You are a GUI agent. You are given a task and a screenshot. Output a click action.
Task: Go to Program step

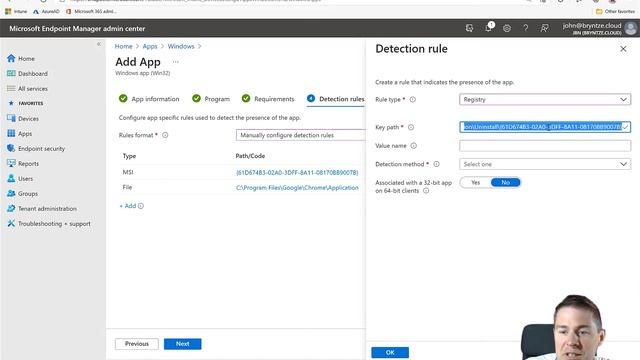point(211,99)
